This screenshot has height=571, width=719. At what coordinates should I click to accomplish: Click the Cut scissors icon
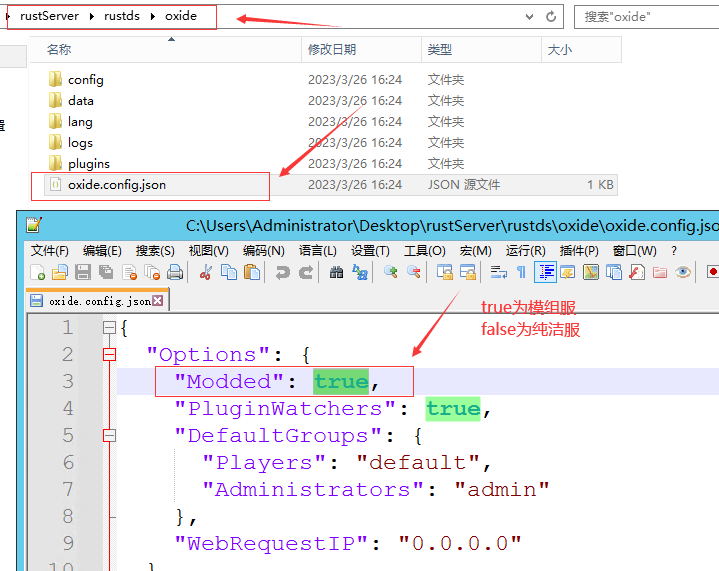pyautogui.click(x=205, y=272)
